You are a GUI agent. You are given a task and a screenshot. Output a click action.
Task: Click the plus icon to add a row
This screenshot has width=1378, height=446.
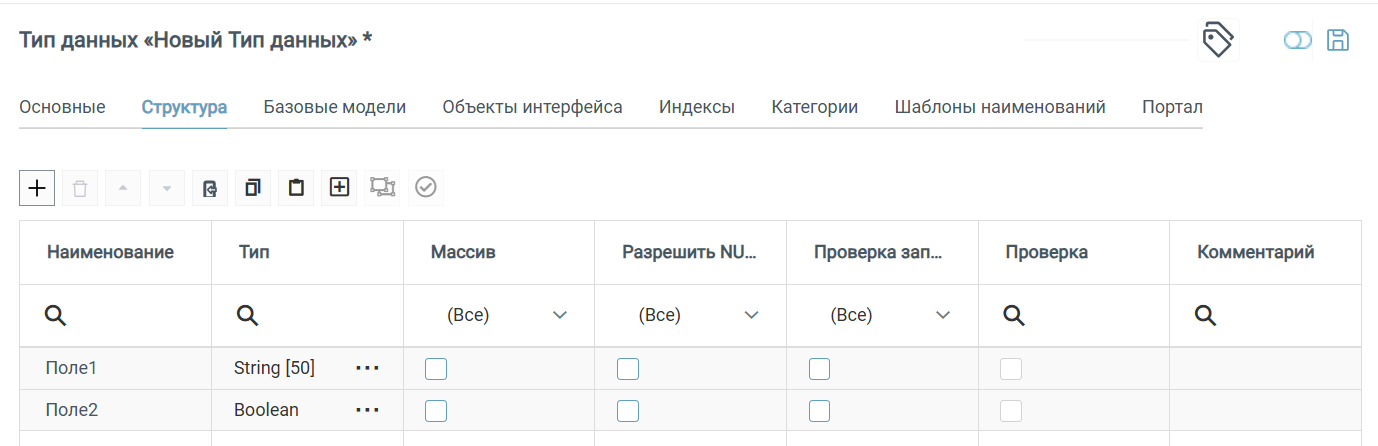[37, 187]
